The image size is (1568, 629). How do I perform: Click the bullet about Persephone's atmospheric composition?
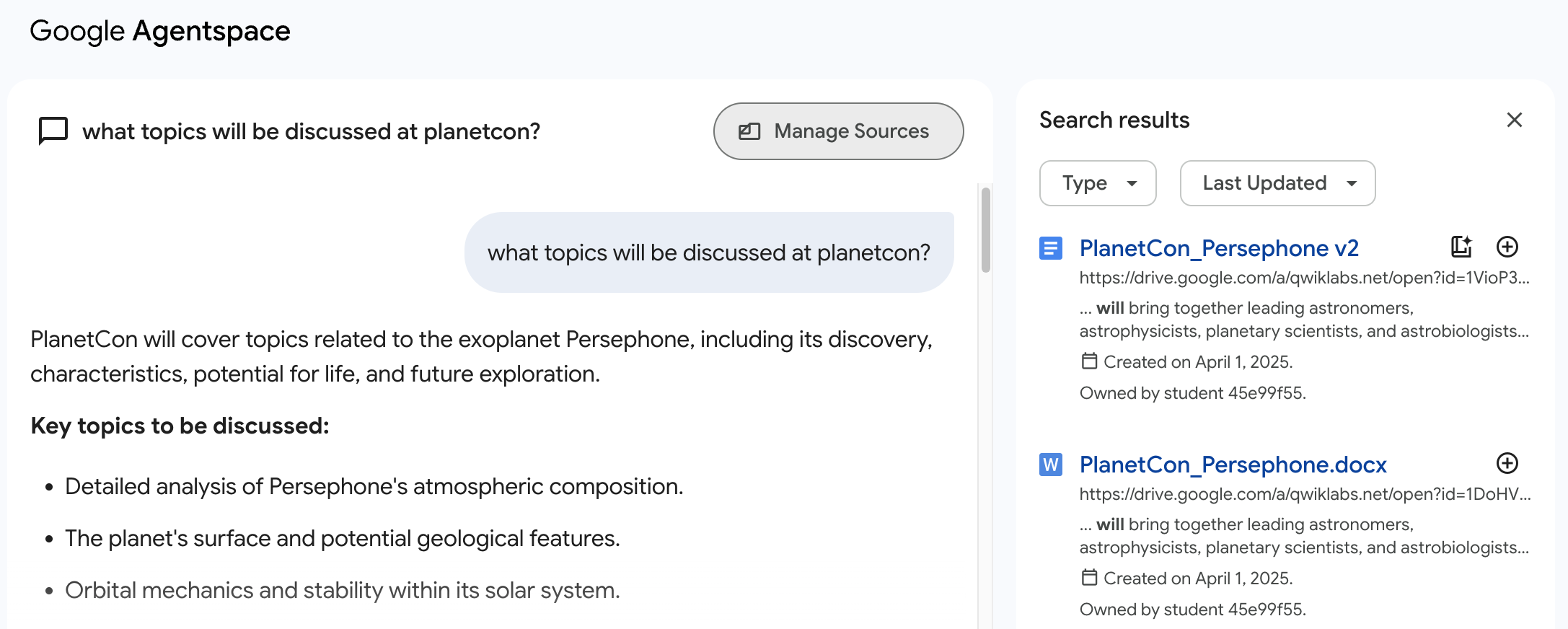(x=374, y=486)
